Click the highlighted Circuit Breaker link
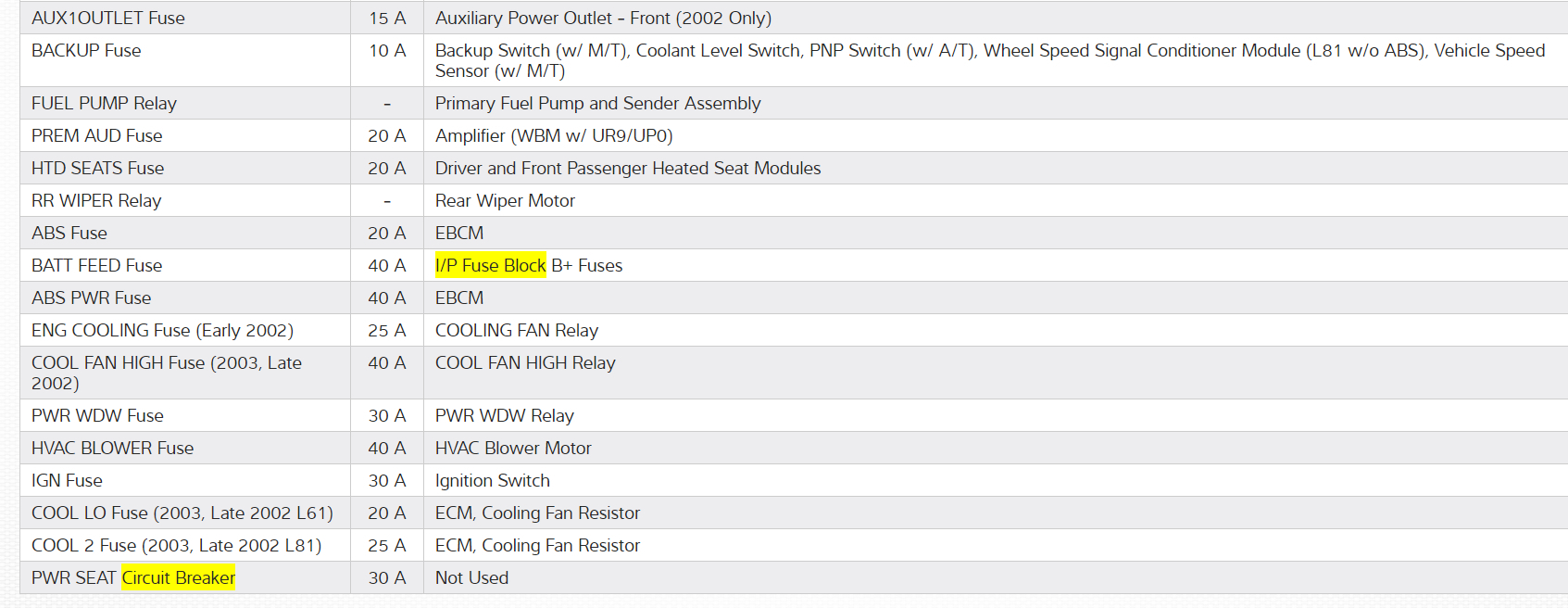Viewport: 1568px width, 608px height. click(178, 578)
